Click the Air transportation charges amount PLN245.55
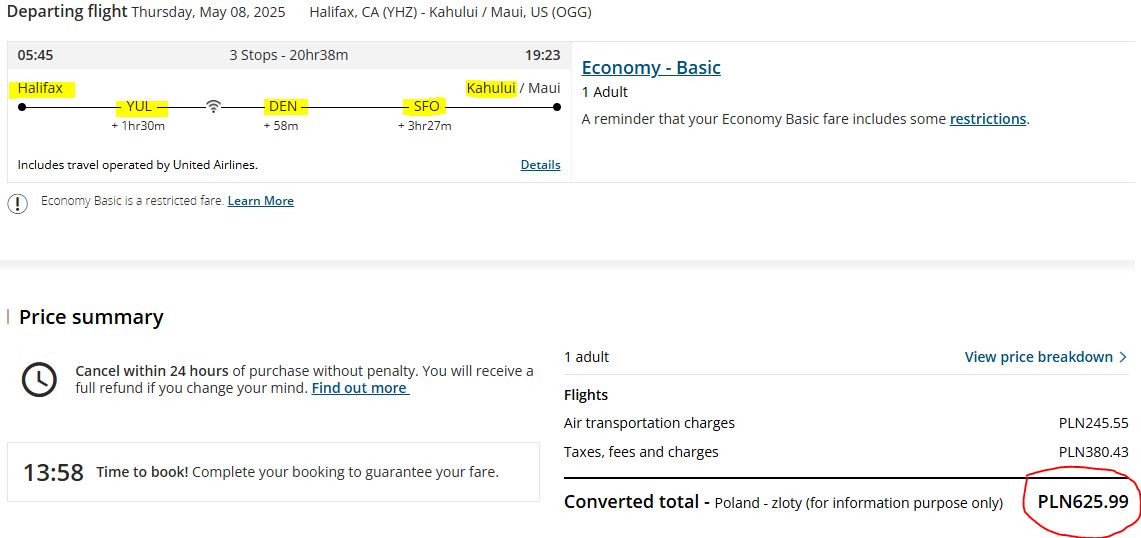Image resolution: width=1141 pixels, height=538 pixels. (1094, 423)
